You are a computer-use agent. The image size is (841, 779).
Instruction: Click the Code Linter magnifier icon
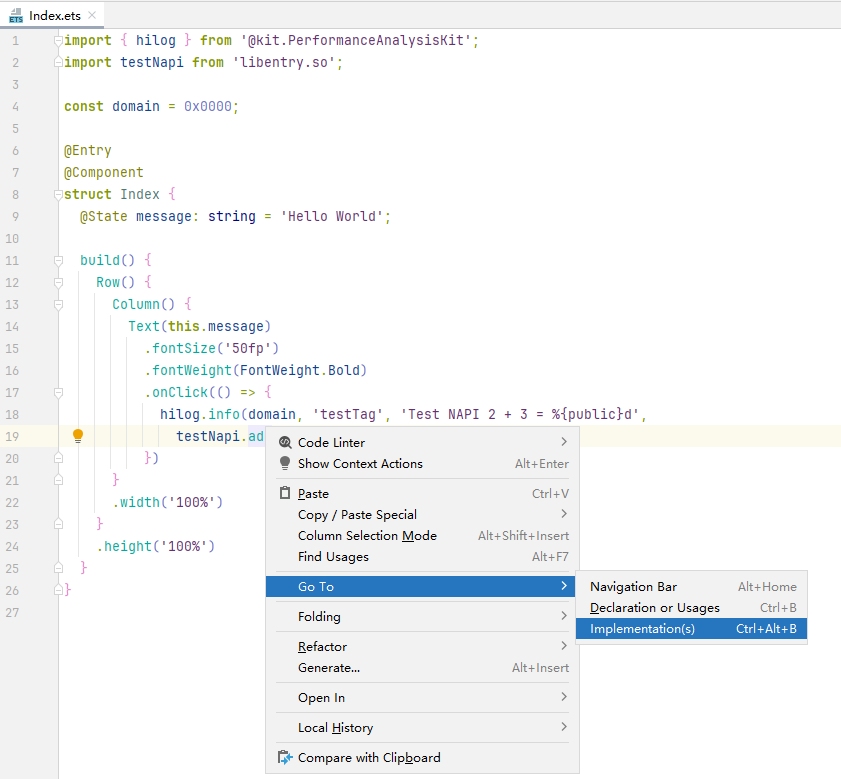coord(285,442)
